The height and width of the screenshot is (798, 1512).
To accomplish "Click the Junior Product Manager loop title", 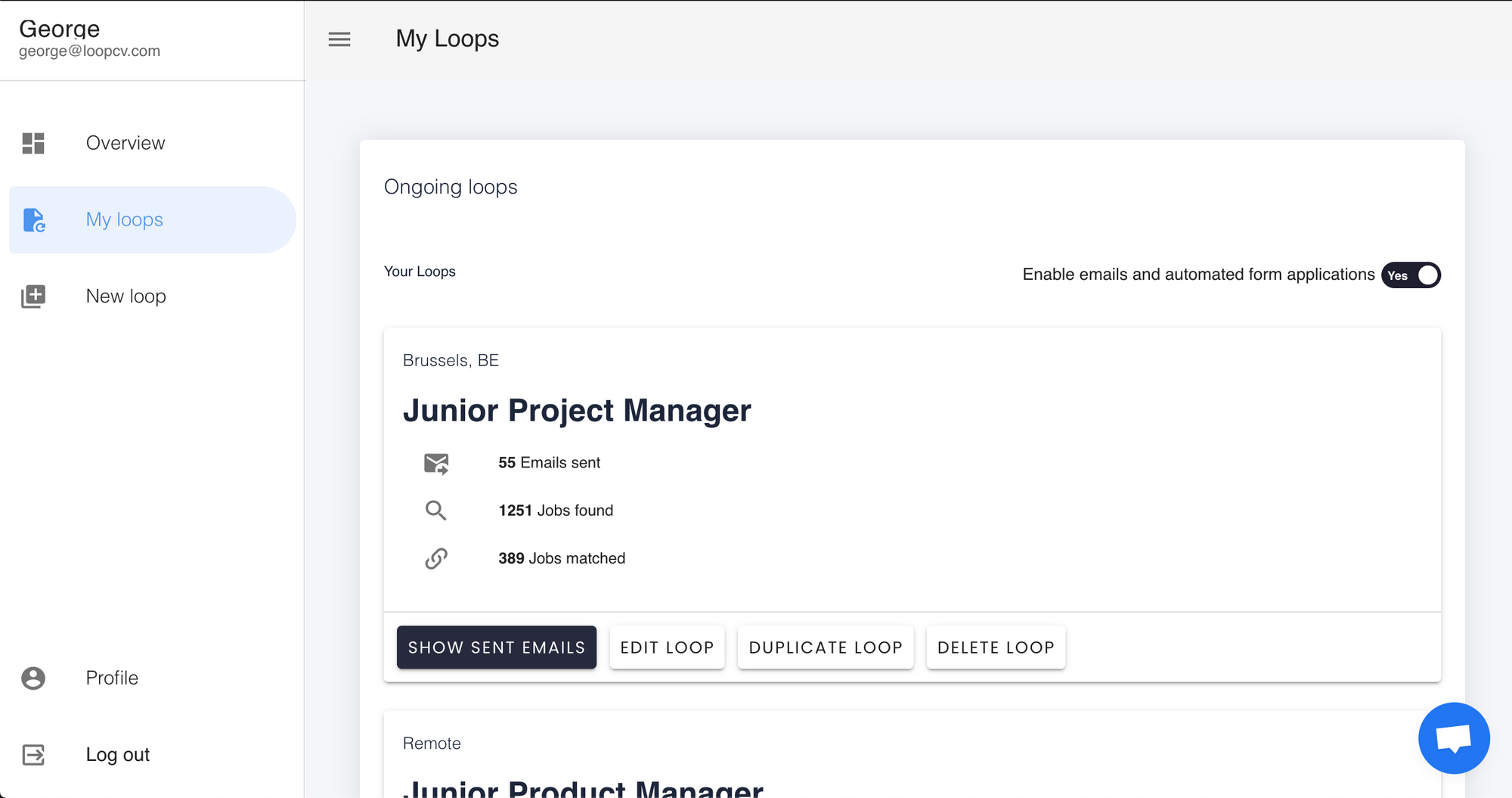I will (x=583, y=789).
